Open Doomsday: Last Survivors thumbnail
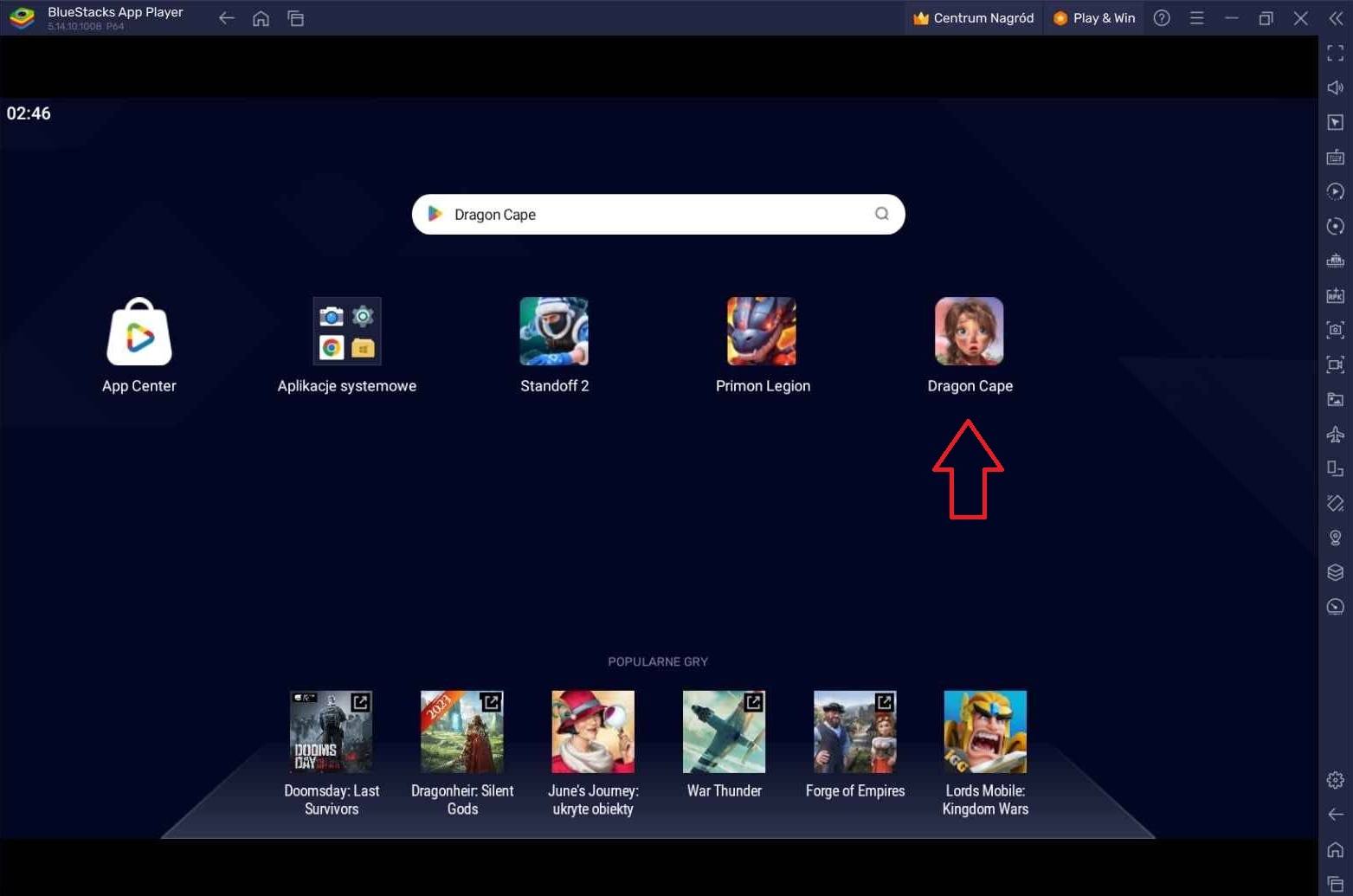This screenshot has width=1353, height=896. (332, 732)
